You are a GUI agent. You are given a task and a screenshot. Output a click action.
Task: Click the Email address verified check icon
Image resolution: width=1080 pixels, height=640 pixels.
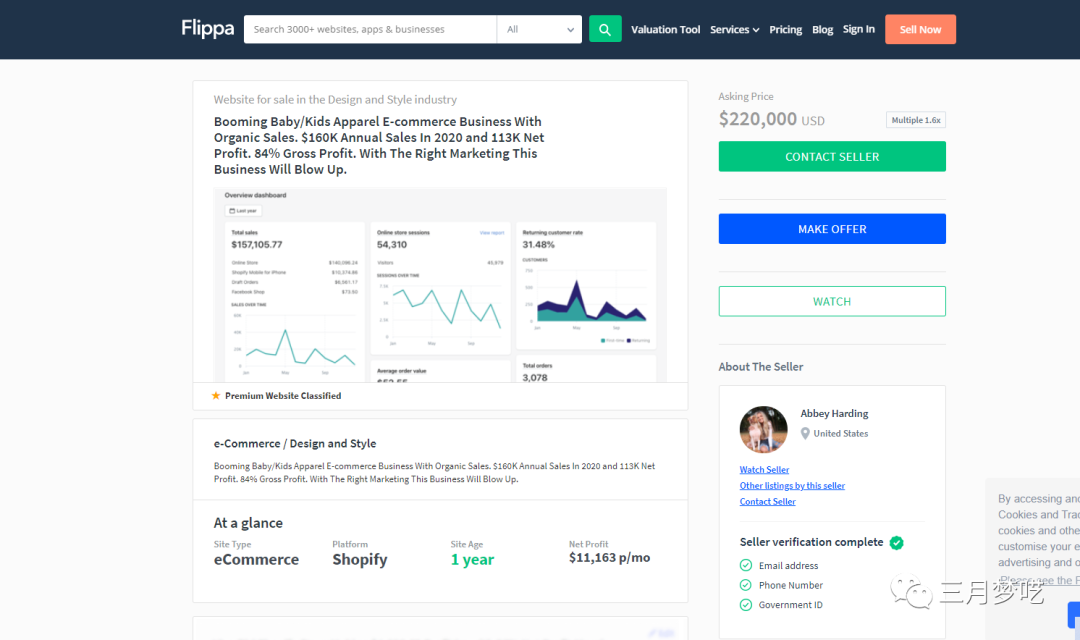(x=746, y=566)
